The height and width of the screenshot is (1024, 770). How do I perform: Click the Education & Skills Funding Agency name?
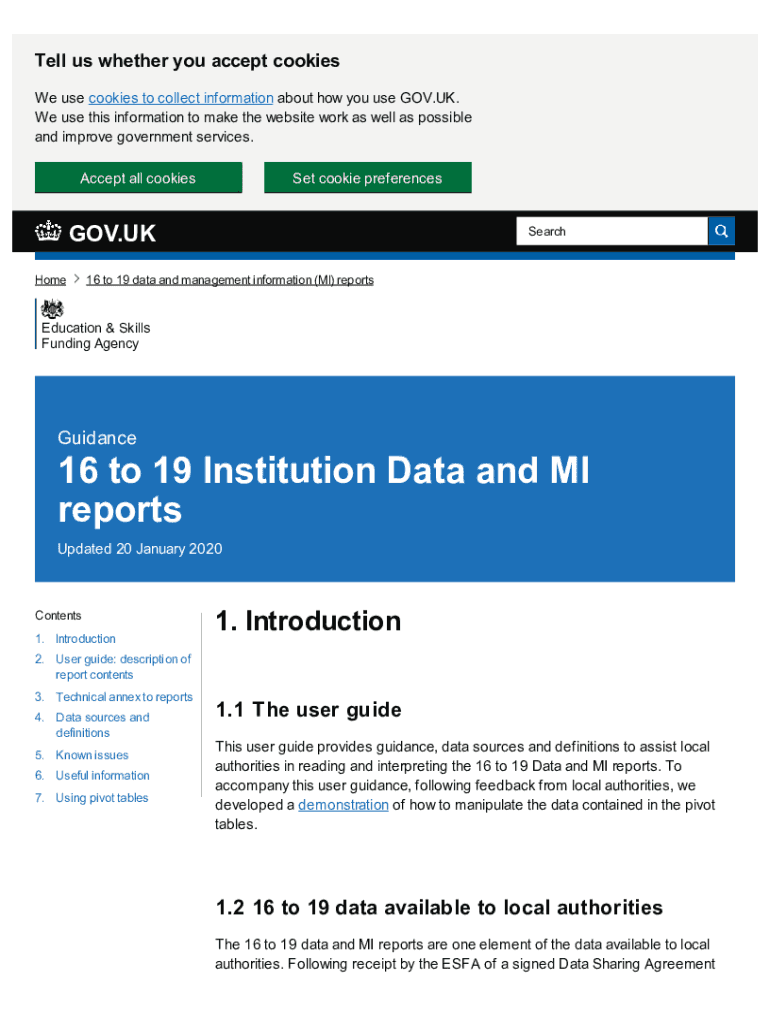coord(95,336)
